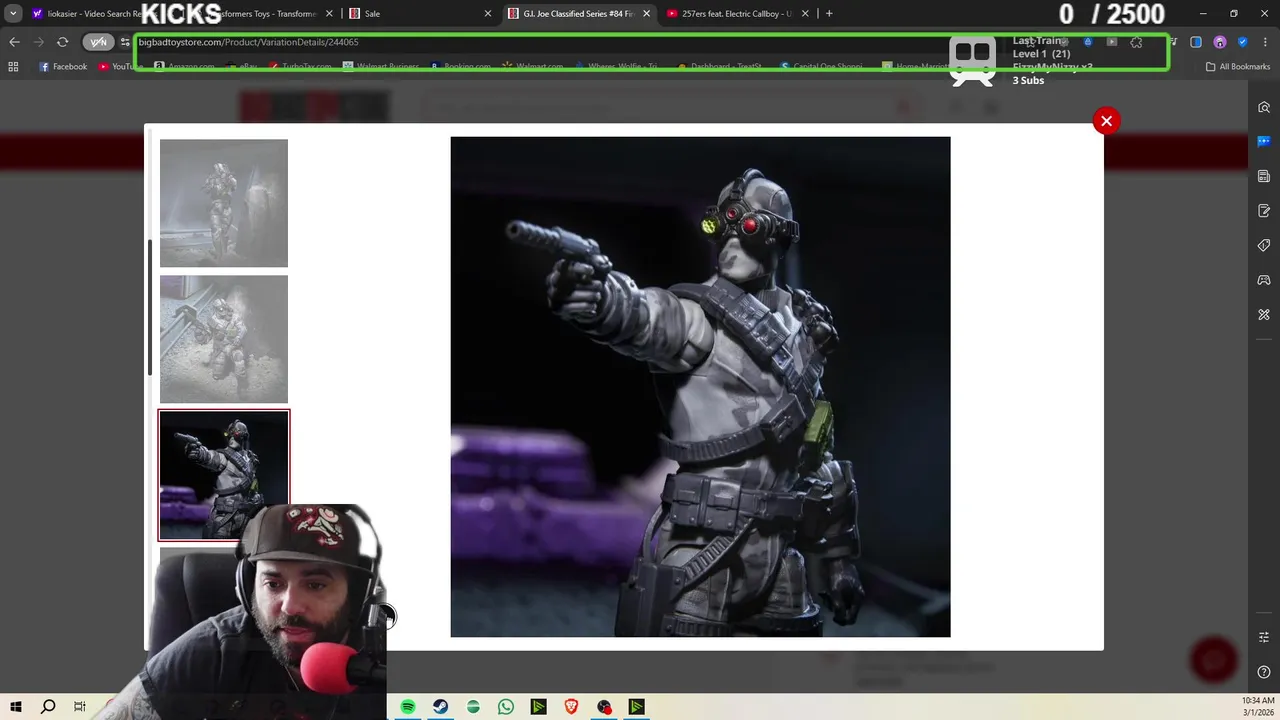Screen dimensions: 1280x720
Task: Select the second thumbnail of the crouching figure
Action: [x=224, y=339]
